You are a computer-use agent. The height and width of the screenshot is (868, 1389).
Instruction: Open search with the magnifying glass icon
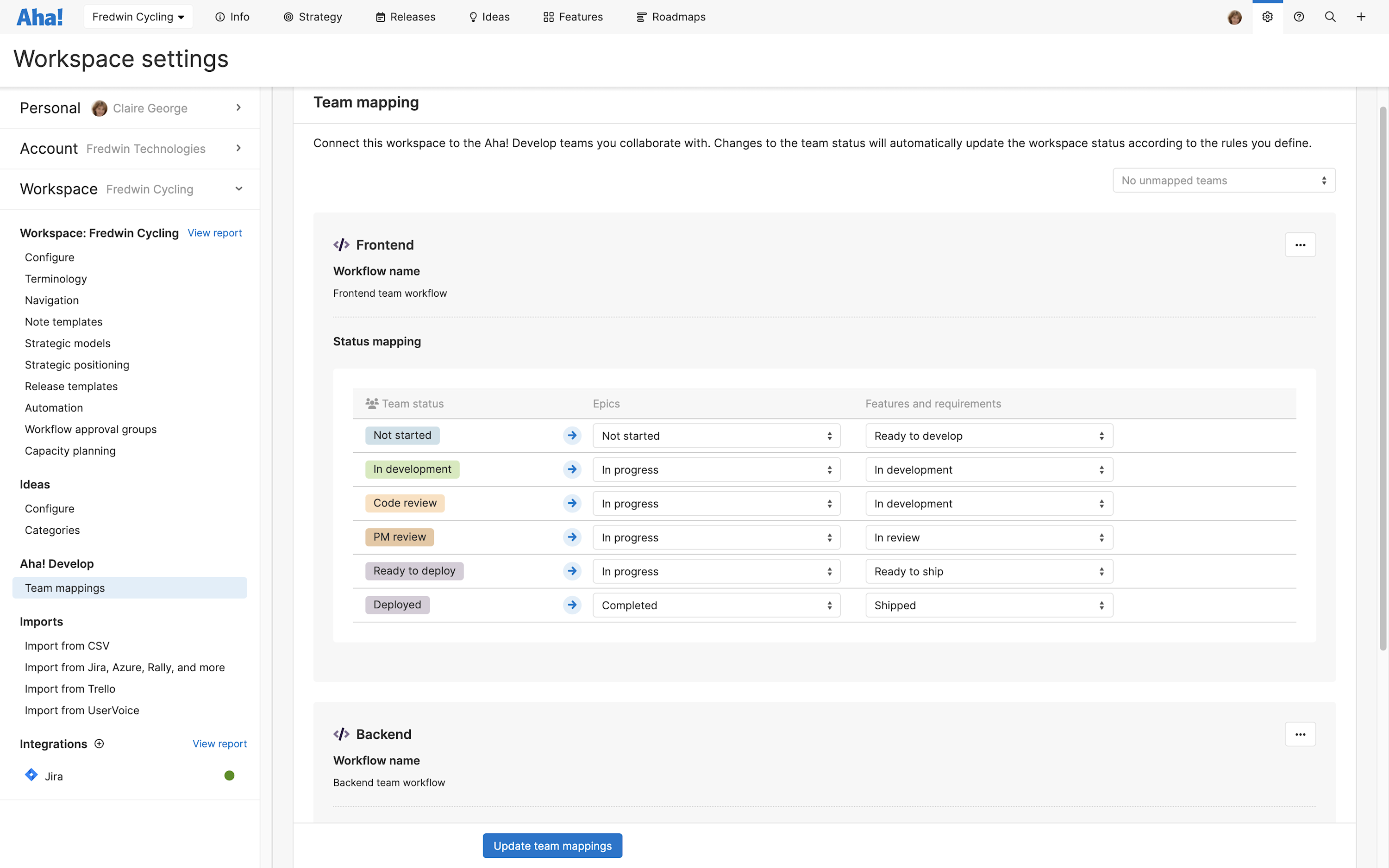pyautogui.click(x=1331, y=17)
